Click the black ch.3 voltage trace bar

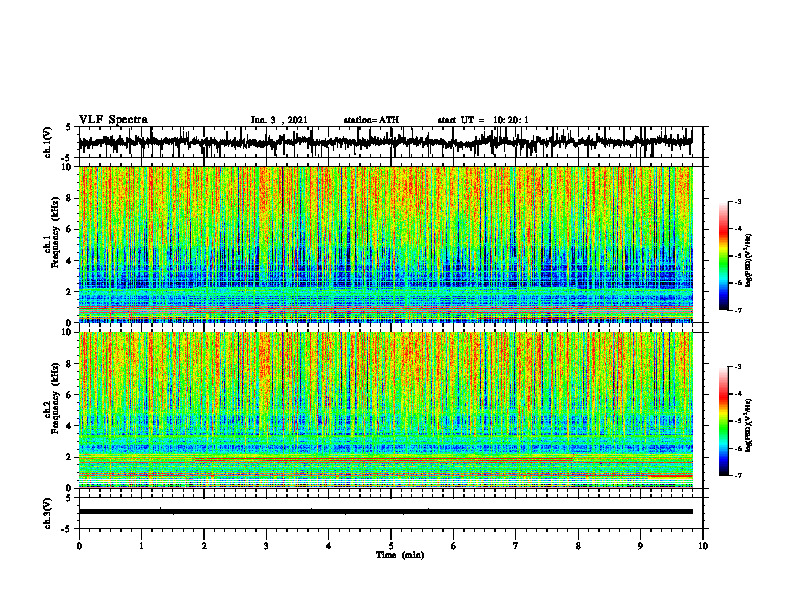pyautogui.click(x=385, y=512)
